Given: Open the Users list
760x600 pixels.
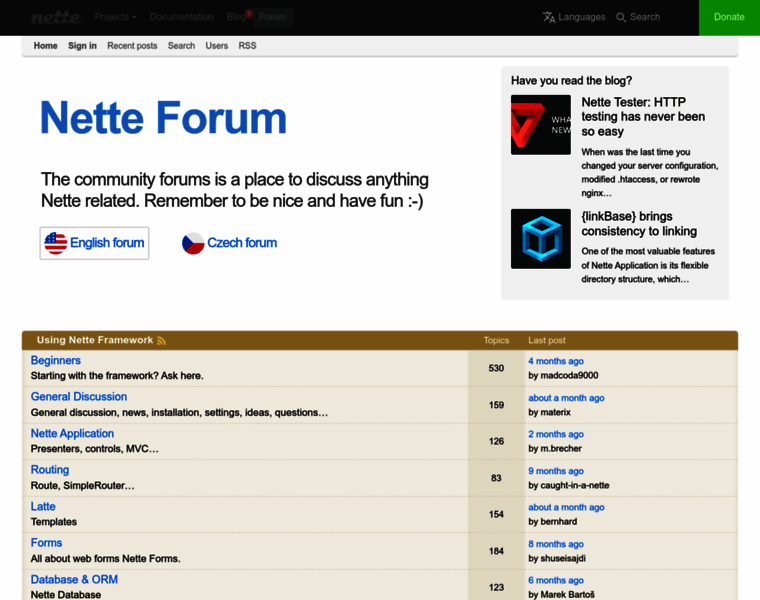Looking at the screenshot, I should (x=217, y=46).
